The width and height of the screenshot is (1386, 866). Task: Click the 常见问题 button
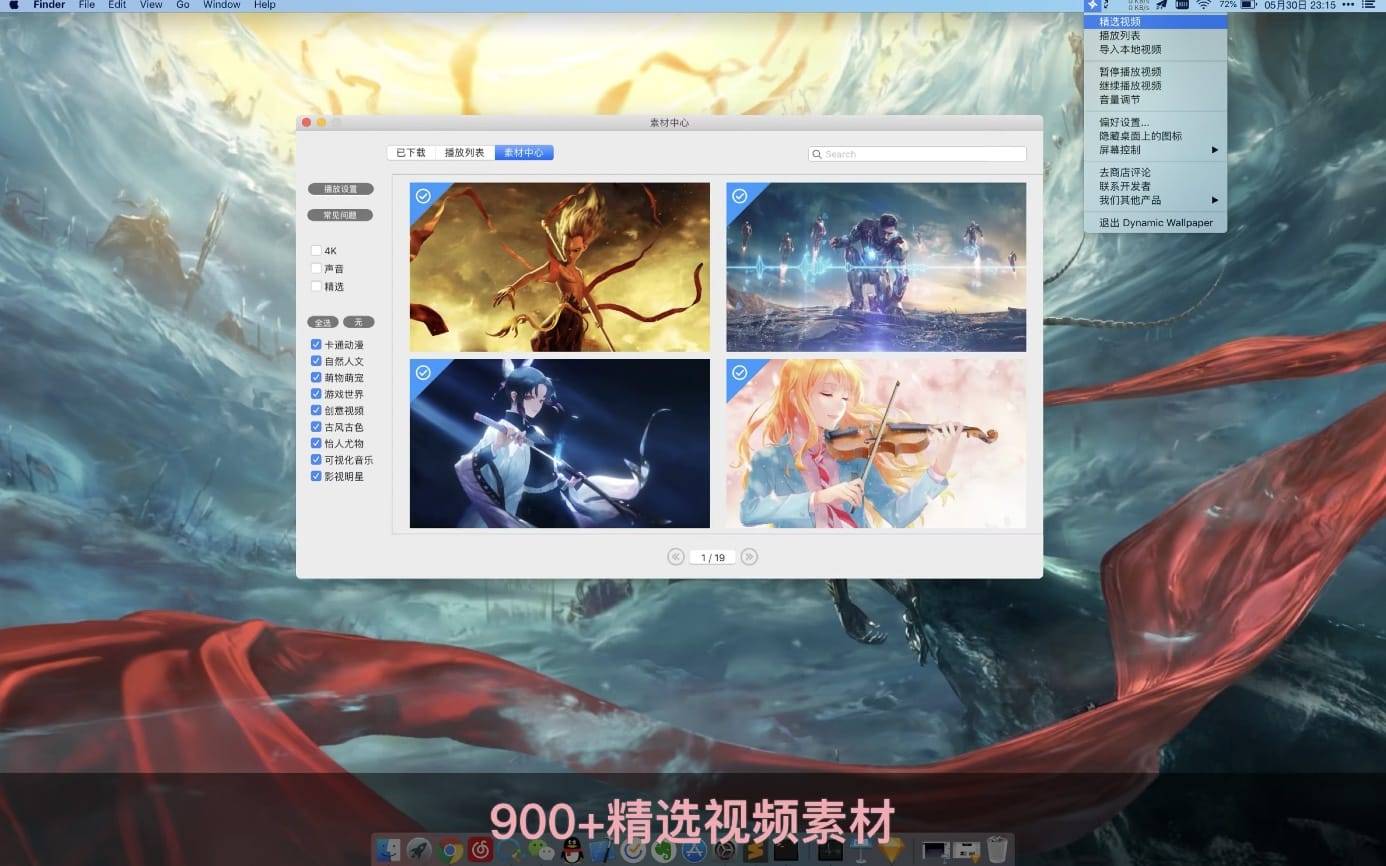pos(340,215)
